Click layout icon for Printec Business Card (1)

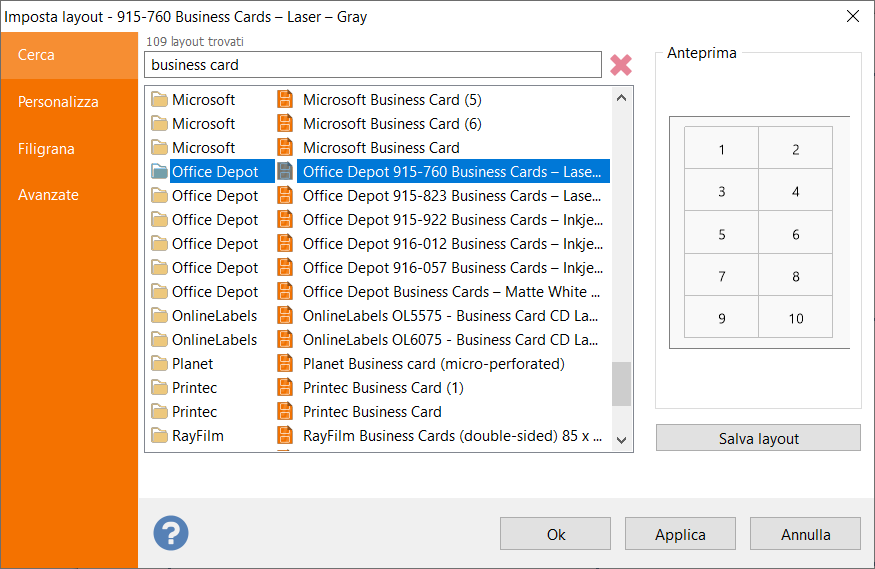285,387
